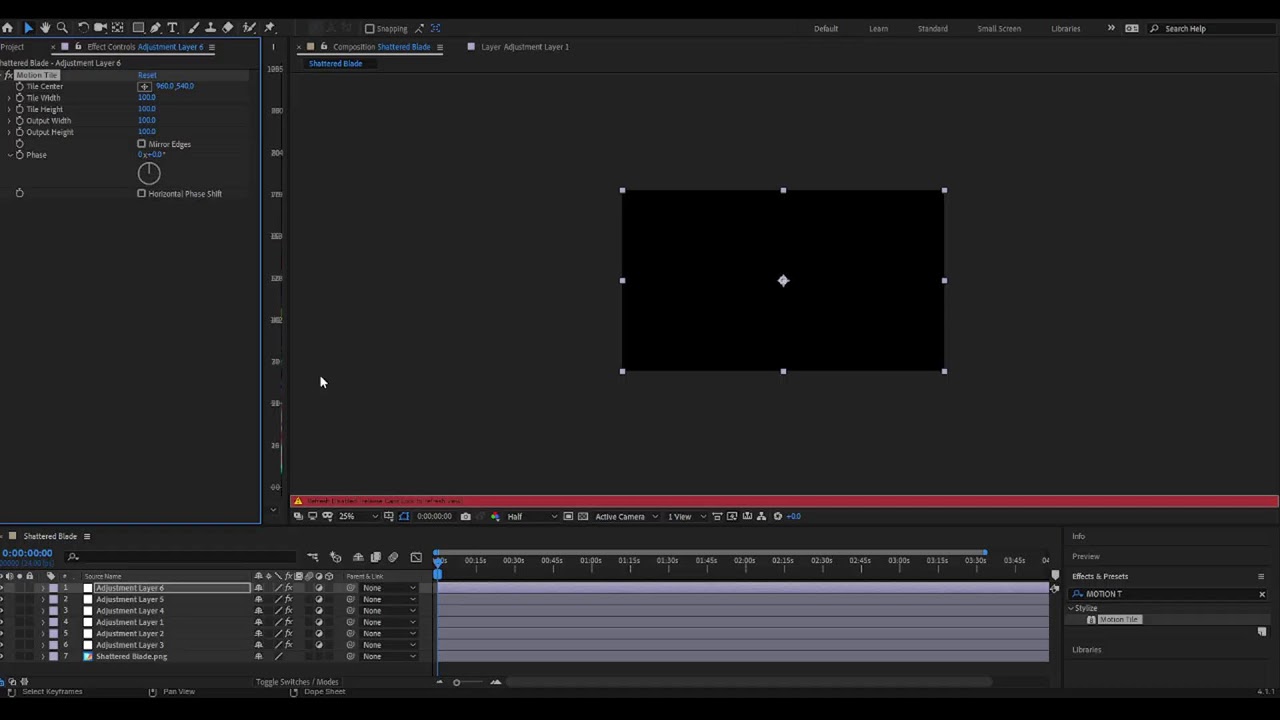
Task: Switch to the Default workspace
Action: (826, 28)
